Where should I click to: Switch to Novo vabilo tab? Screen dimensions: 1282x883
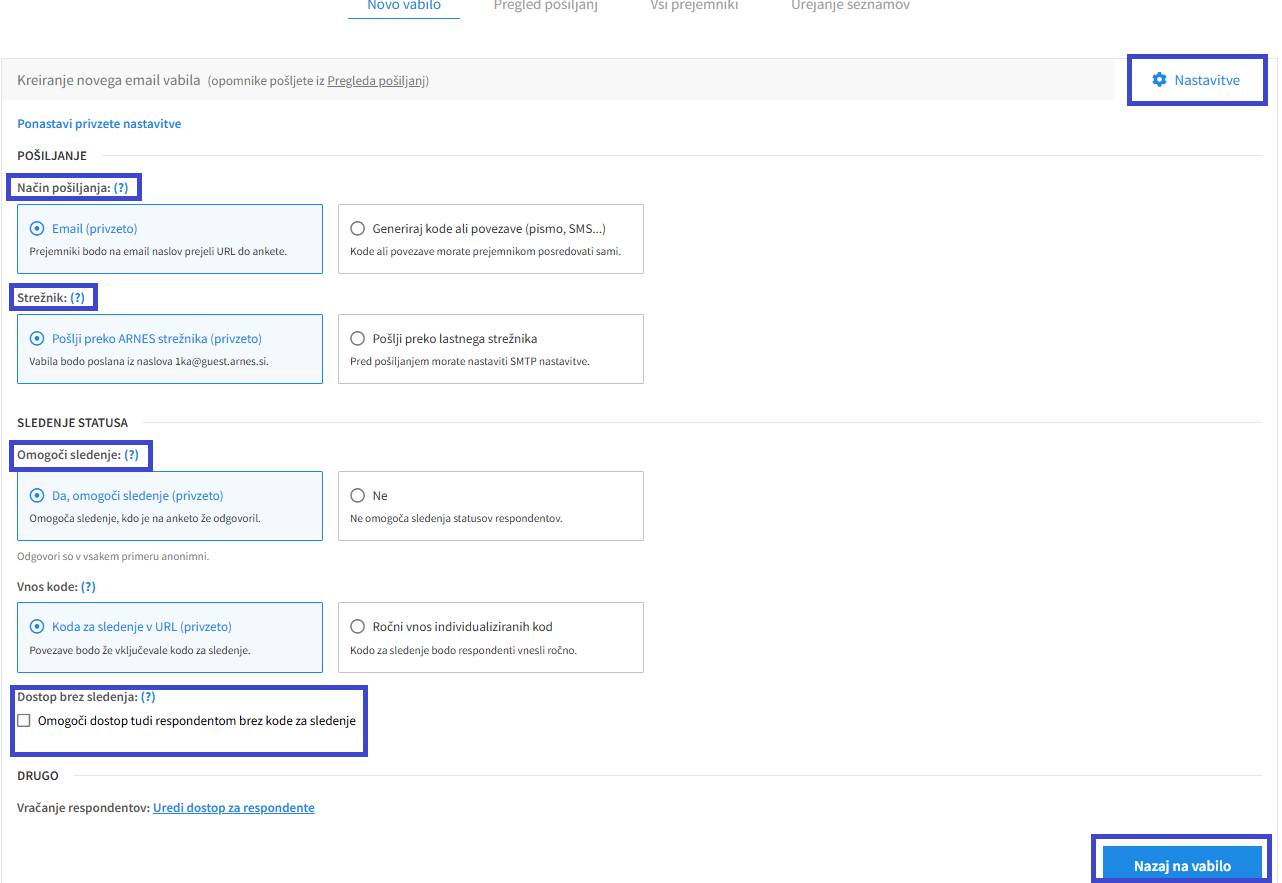404,6
